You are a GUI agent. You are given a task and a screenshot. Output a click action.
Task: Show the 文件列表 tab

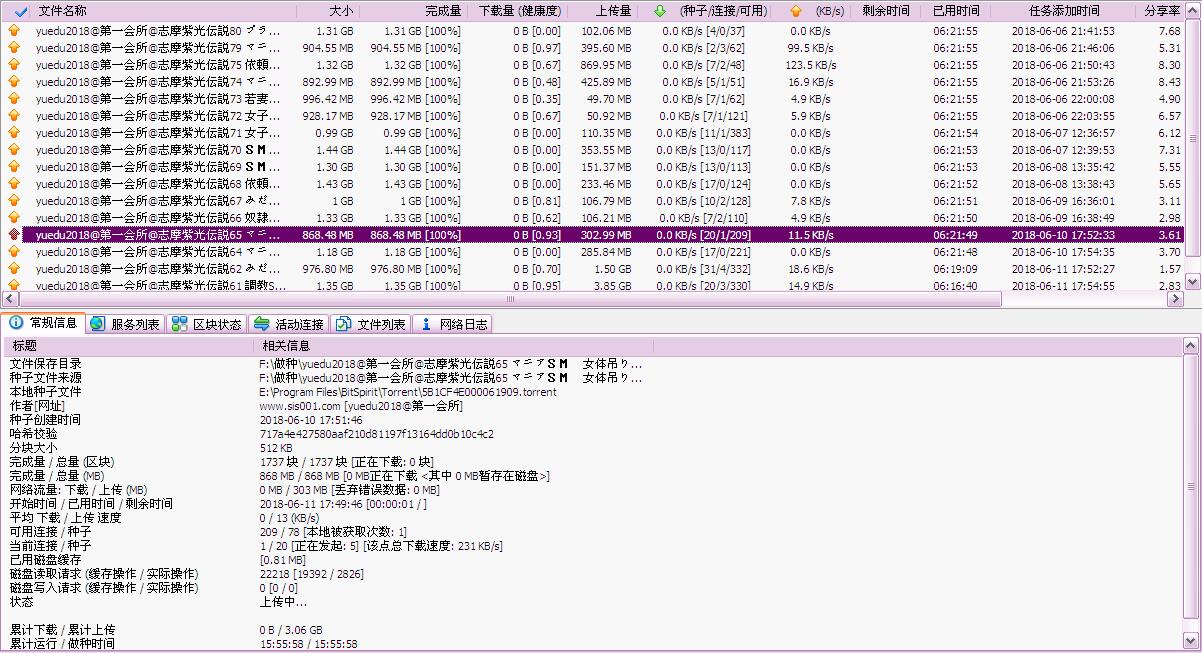(371, 324)
